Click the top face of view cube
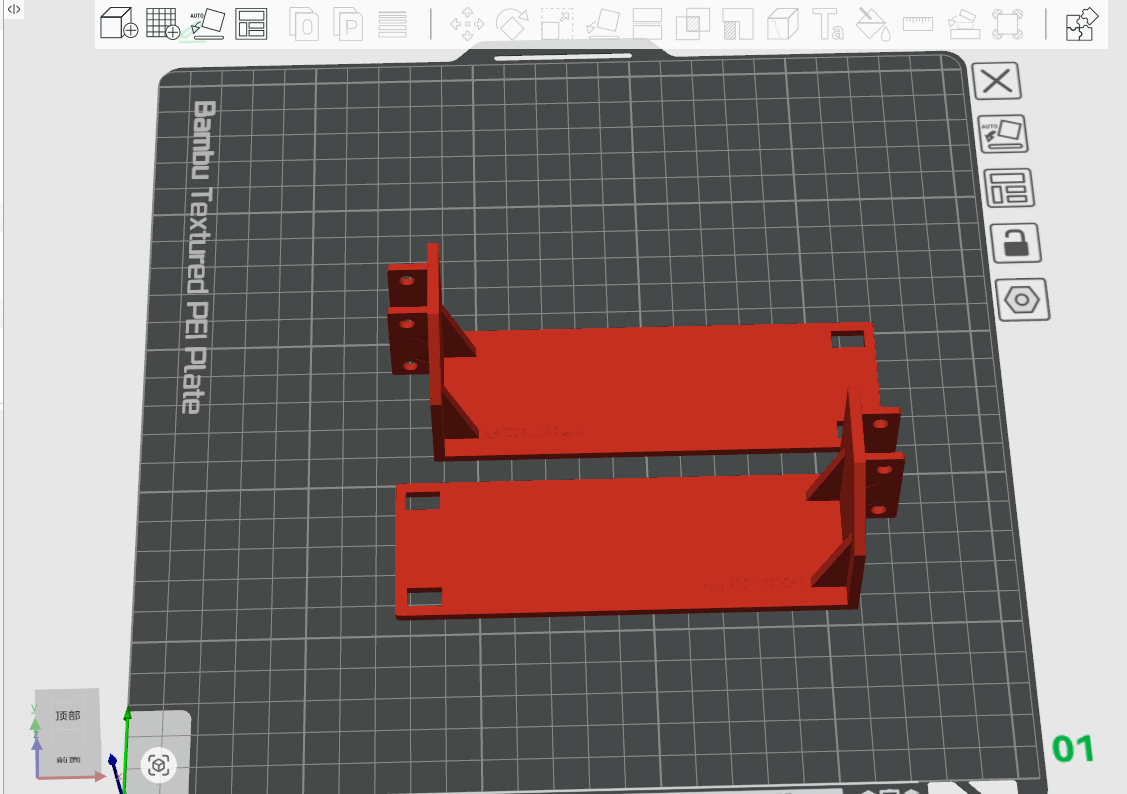Viewport: 1127px width, 794px height. [68, 716]
